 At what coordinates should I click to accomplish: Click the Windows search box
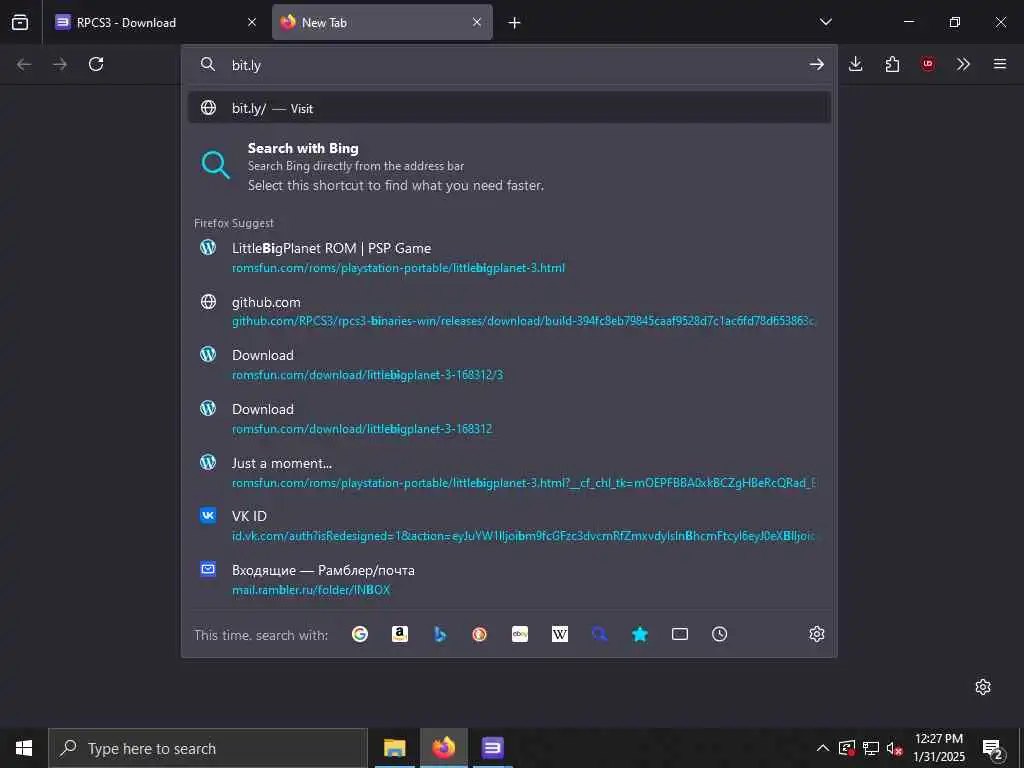point(208,748)
